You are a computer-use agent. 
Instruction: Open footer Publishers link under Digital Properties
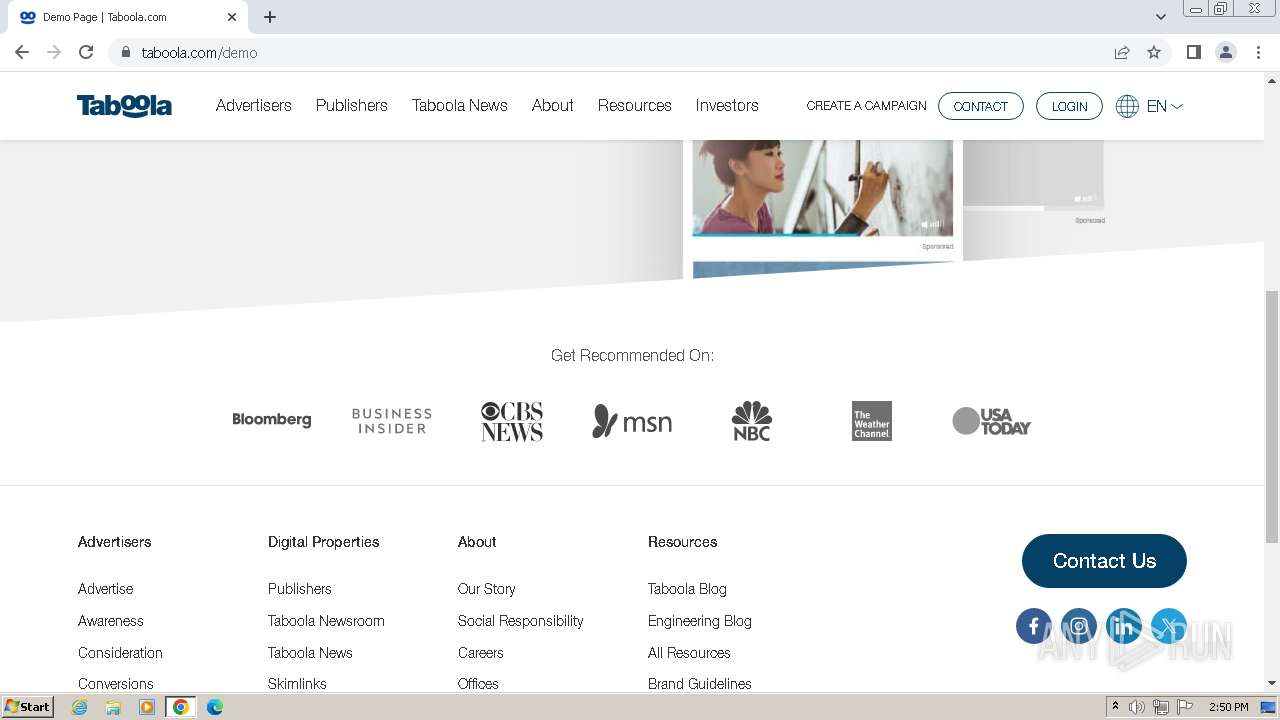pos(300,589)
